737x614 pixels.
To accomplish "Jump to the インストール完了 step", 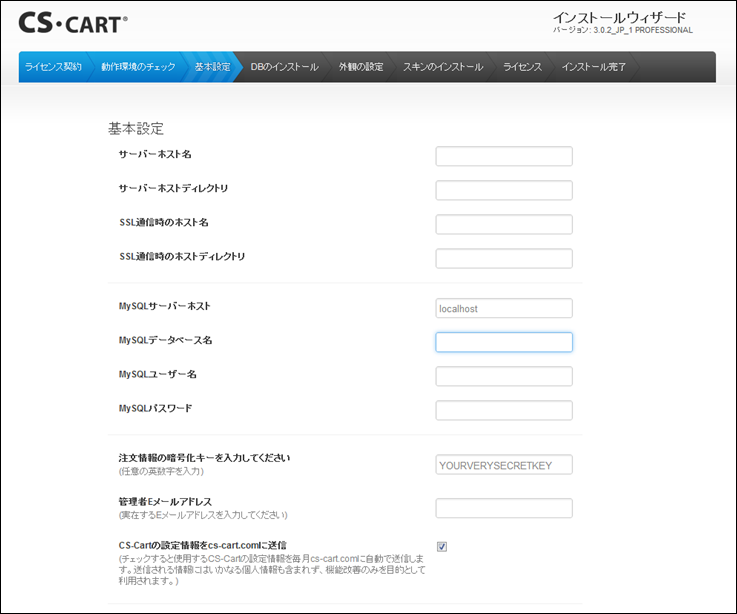I will click(594, 67).
